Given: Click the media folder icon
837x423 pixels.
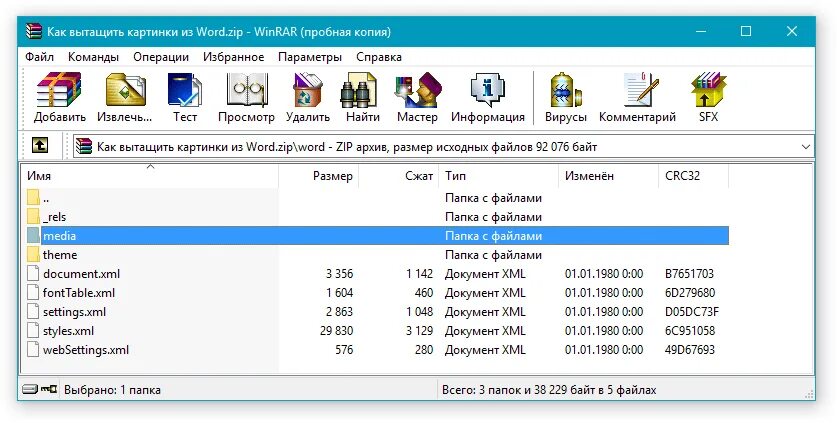Looking at the screenshot, I should (34, 236).
